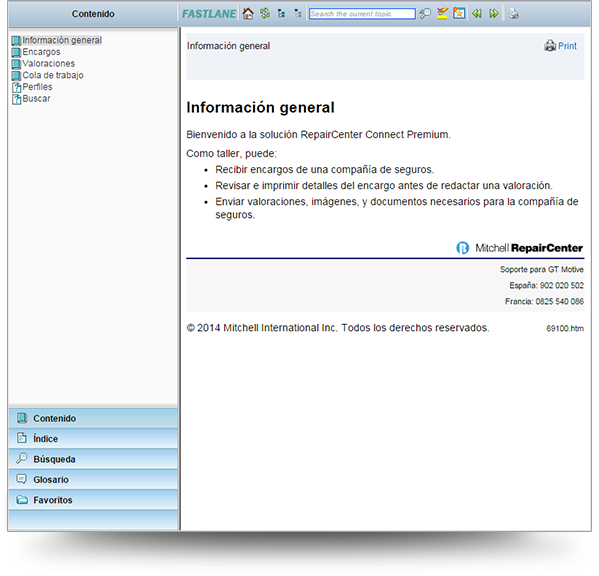This screenshot has width=599, height=576.
Task: Click the Información general breadcrumb text
Action: coord(228,46)
